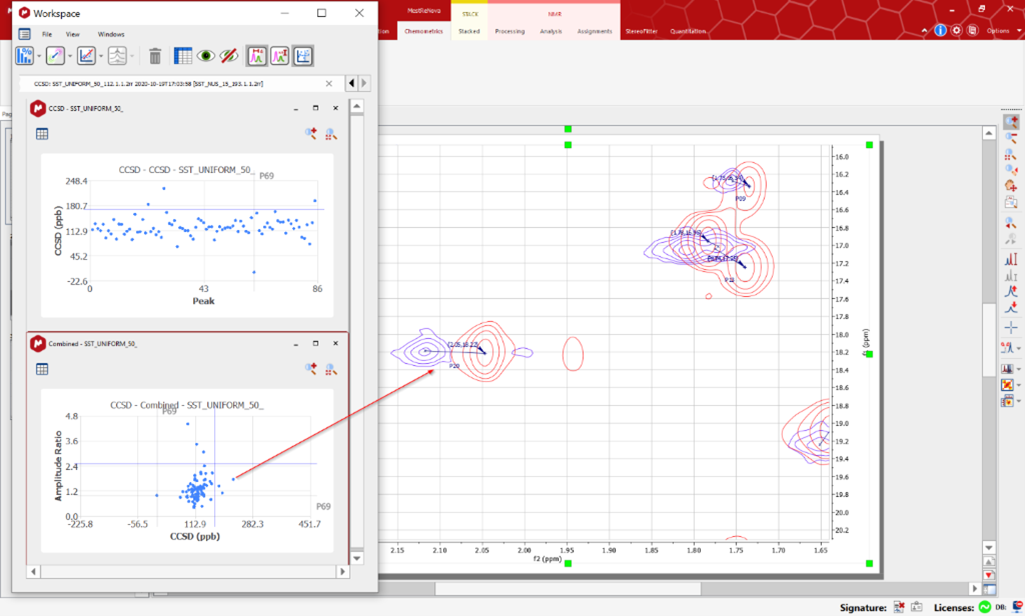
Task: Expand the bar chart icon dropdown arrow
Action: pos(38,57)
